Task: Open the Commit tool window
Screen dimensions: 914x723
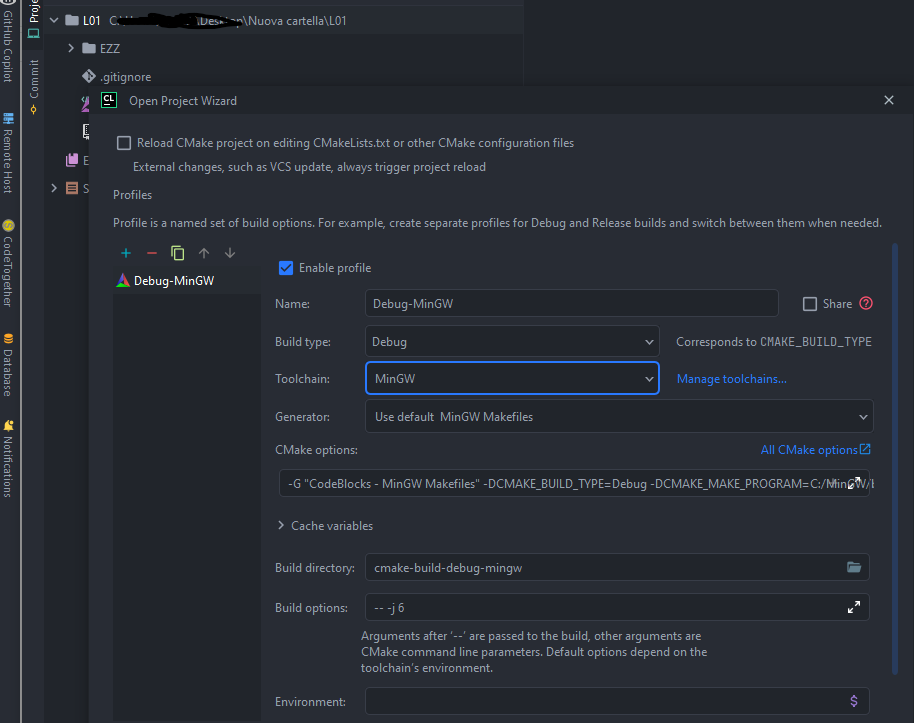Action: (x=34, y=86)
